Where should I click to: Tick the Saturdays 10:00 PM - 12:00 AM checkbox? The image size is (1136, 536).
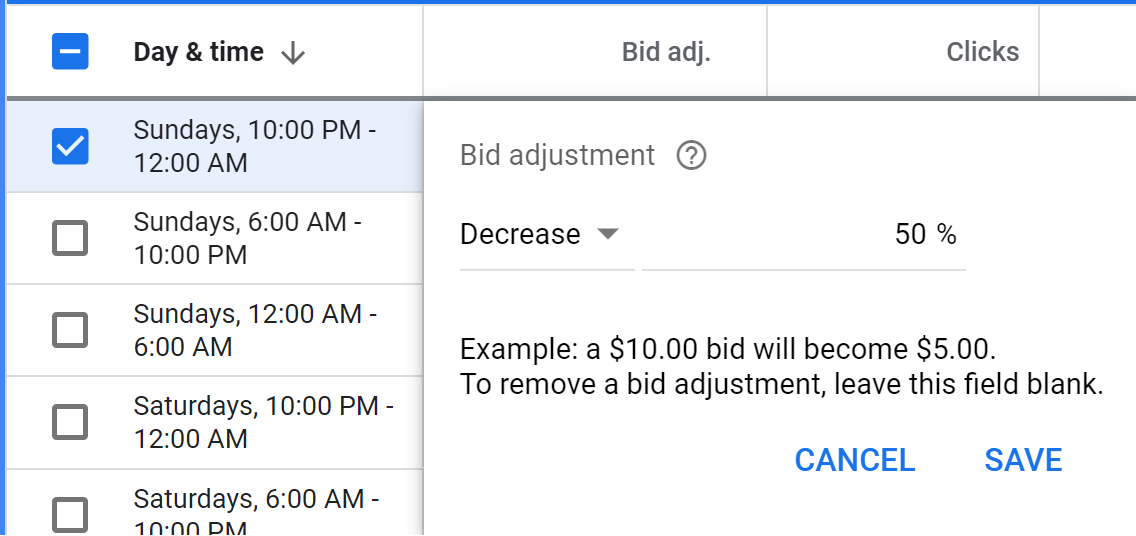(x=70, y=422)
